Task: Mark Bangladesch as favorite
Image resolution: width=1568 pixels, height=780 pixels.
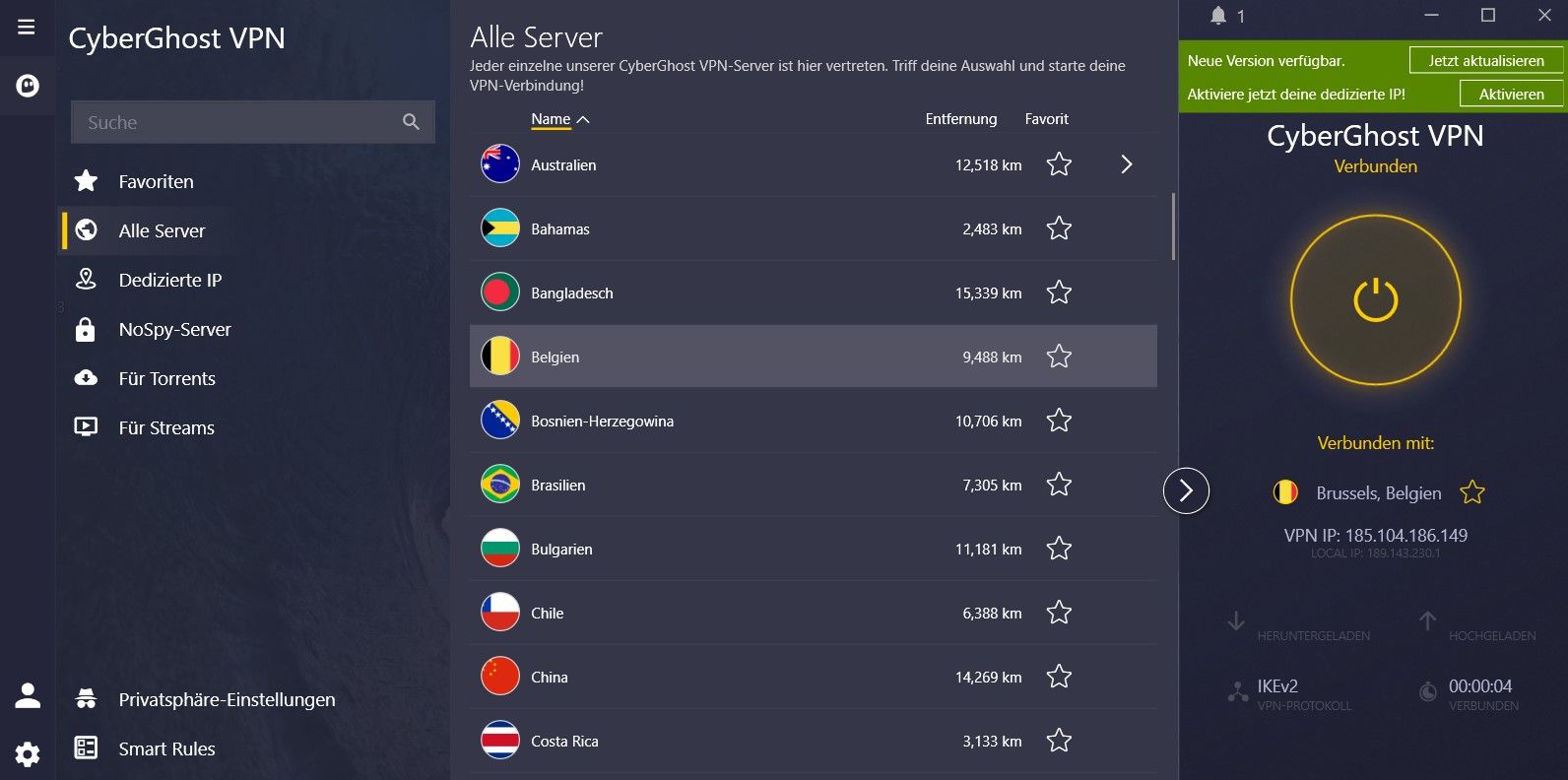Action: 1059,292
